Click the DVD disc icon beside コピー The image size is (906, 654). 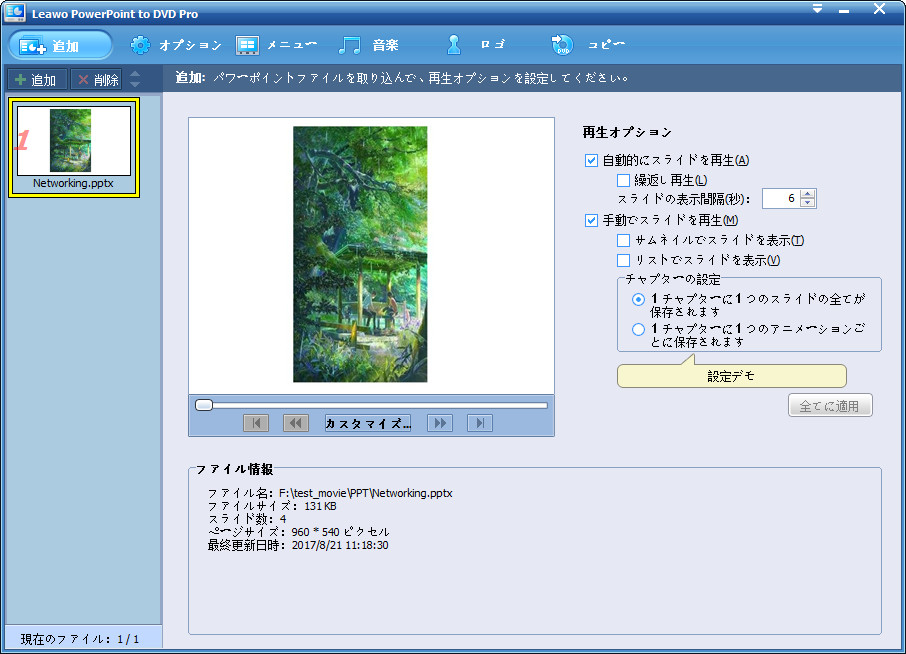pyautogui.click(x=562, y=45)
